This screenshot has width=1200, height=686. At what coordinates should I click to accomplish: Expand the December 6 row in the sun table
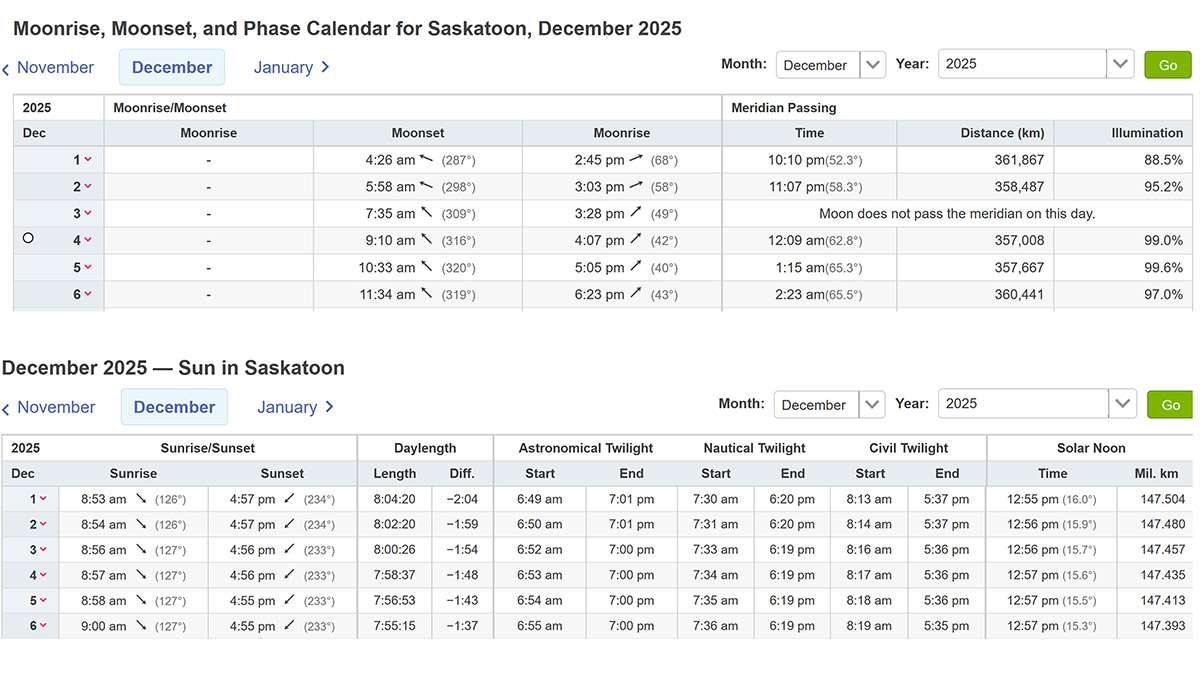coord(43,626)
